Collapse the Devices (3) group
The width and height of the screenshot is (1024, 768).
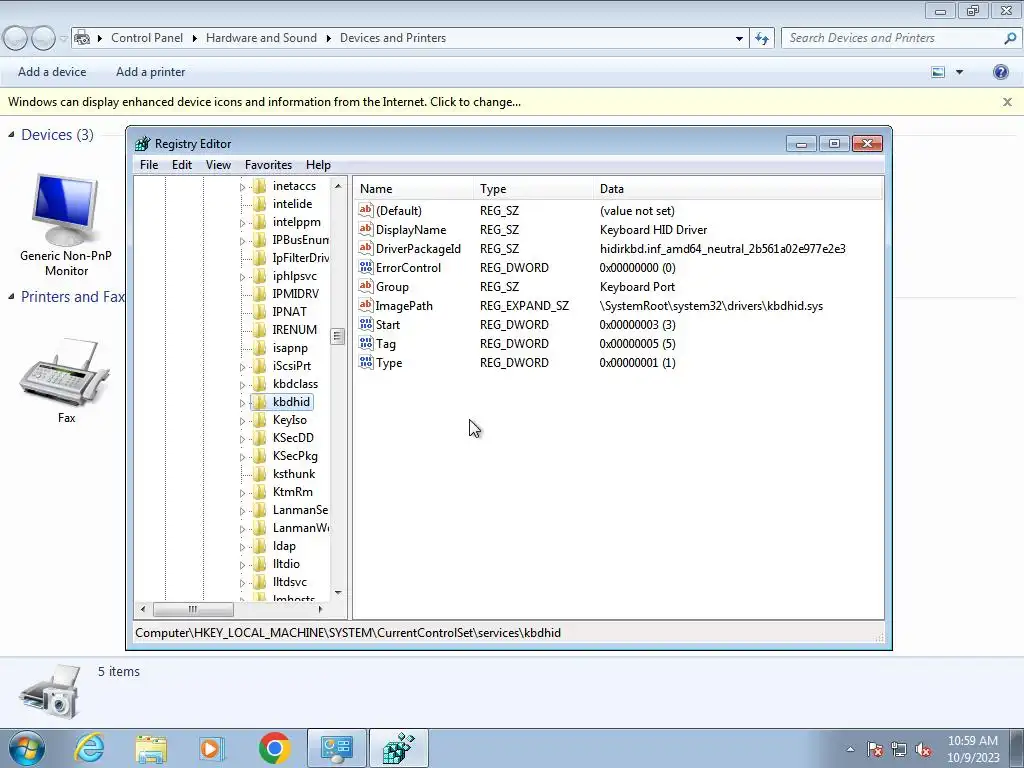click(x=11, y=135)
